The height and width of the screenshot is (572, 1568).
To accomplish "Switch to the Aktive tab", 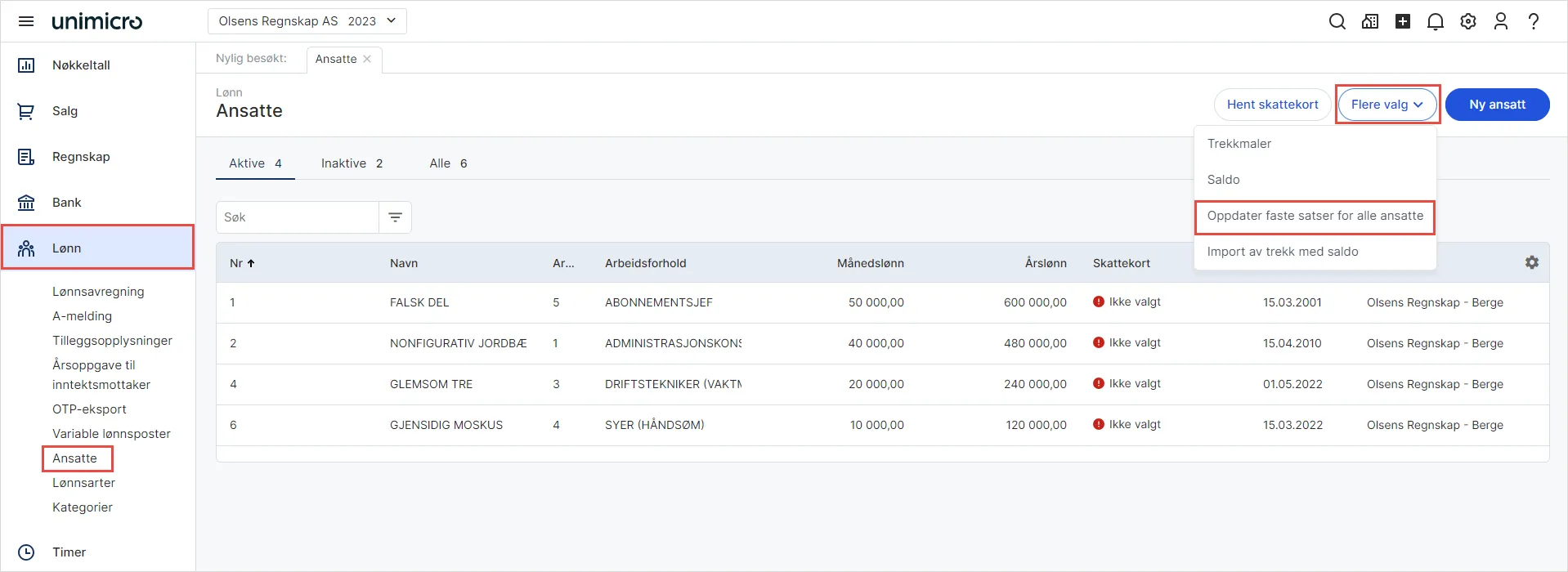I will click(255, 163).
